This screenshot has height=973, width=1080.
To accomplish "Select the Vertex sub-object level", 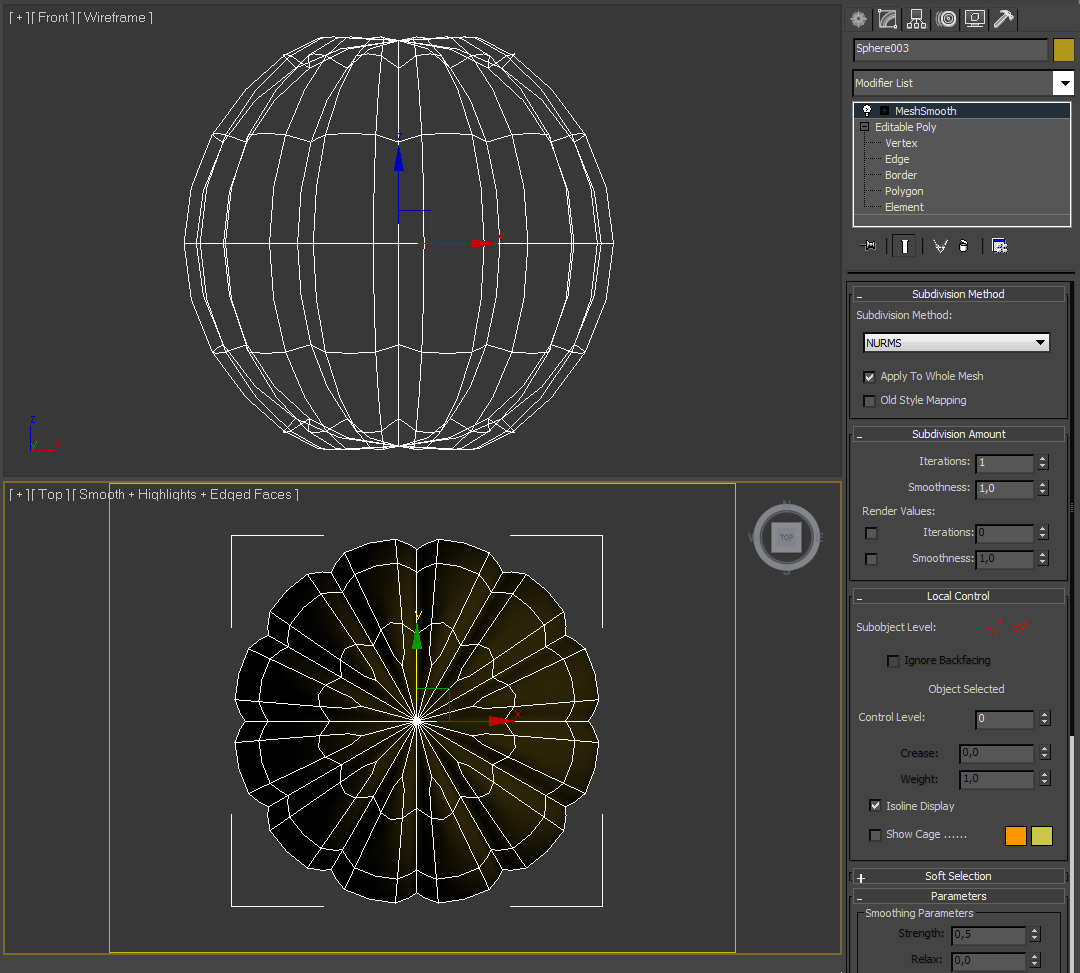I will pos(901,143).
